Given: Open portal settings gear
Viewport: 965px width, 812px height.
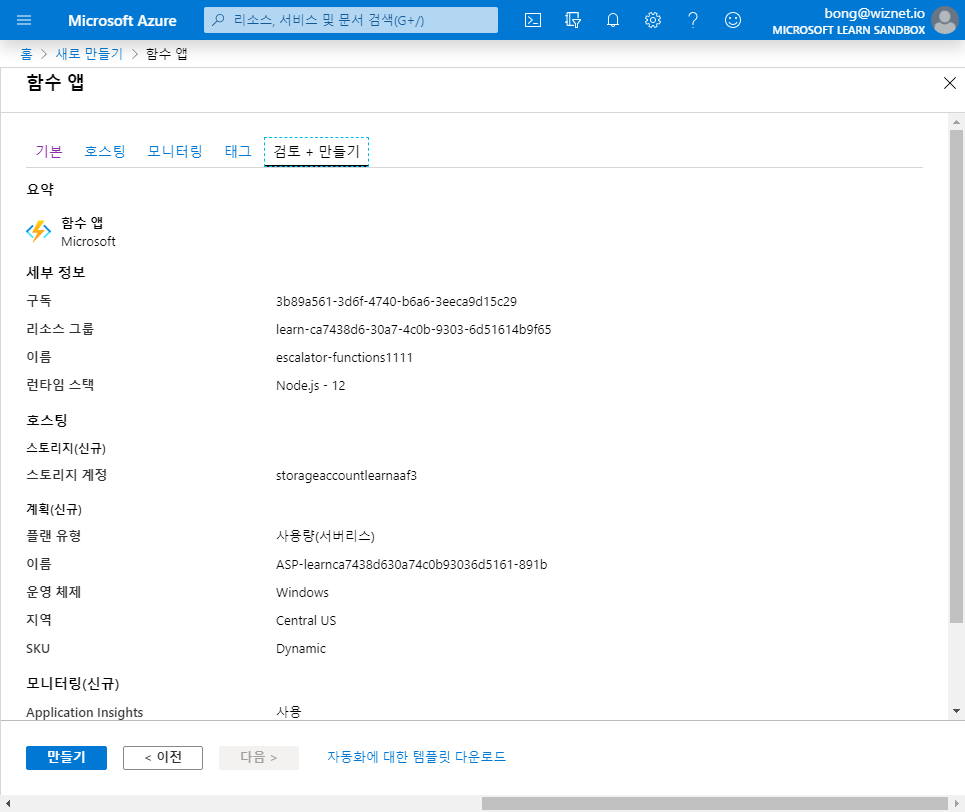Looking at the screenshot, I should click(653, 20).
